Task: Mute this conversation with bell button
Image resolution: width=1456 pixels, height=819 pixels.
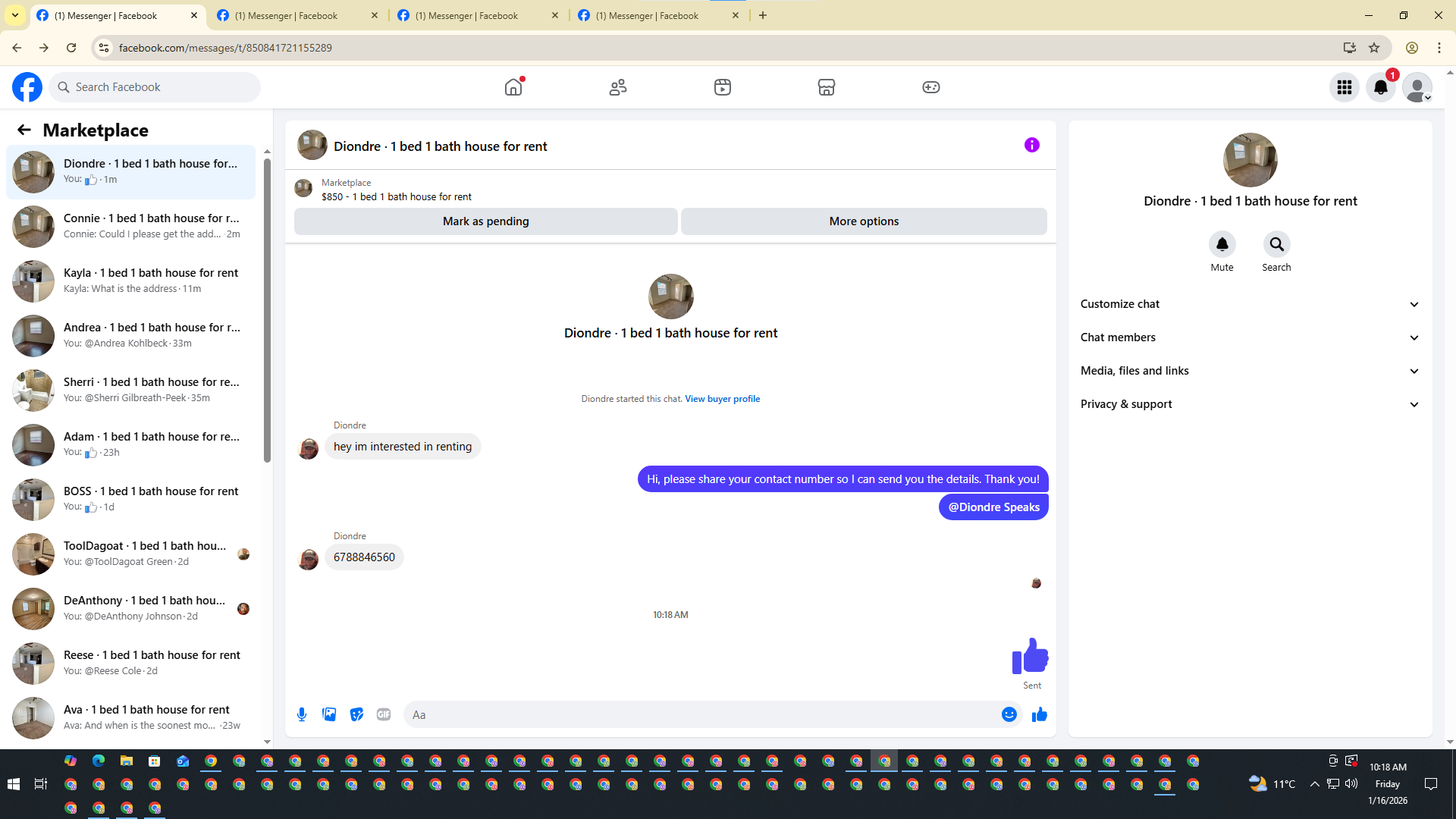Action: coord(1222,244)
